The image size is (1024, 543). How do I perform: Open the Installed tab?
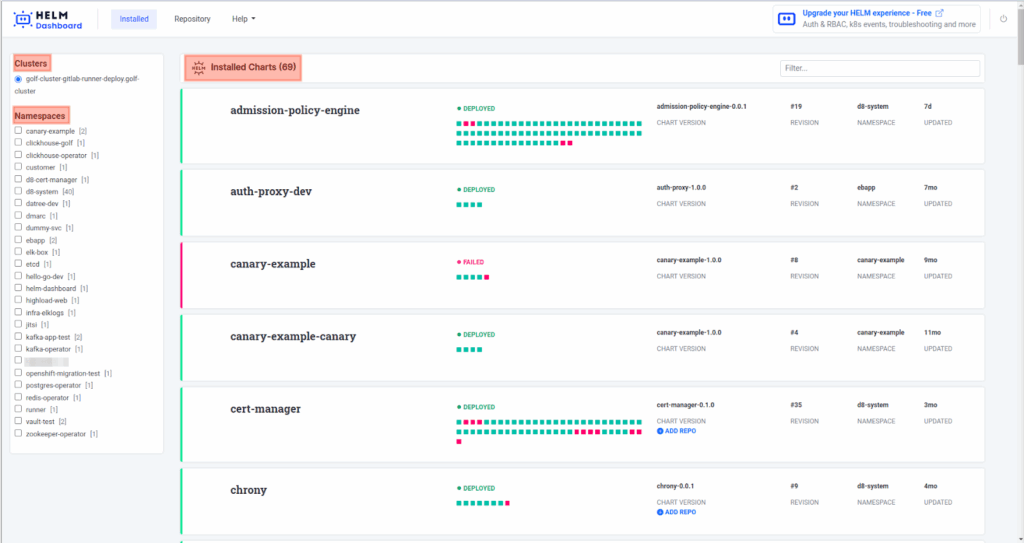click(x=134, y=19)
